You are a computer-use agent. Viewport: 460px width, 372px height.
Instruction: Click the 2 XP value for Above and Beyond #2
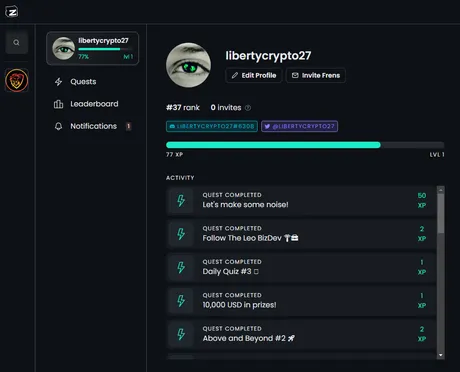coord(422,334)
